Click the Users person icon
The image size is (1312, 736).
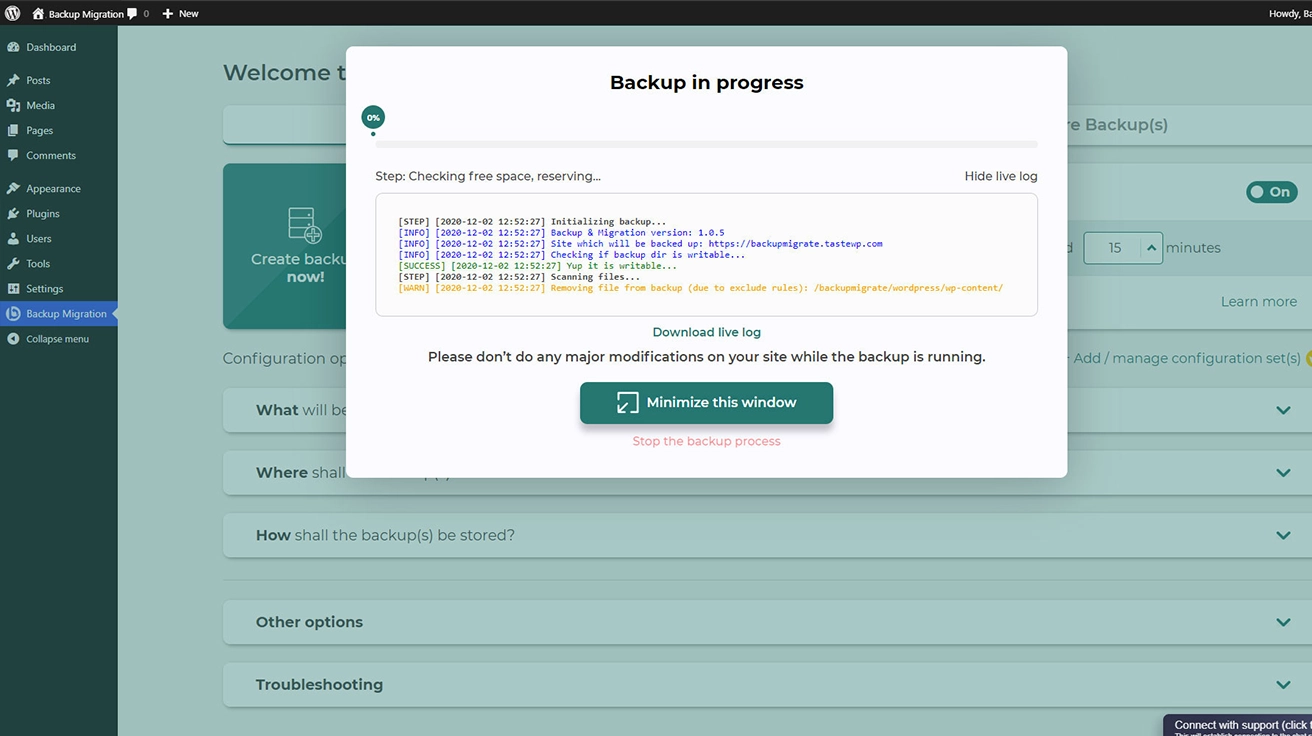(x=13, y=238)
